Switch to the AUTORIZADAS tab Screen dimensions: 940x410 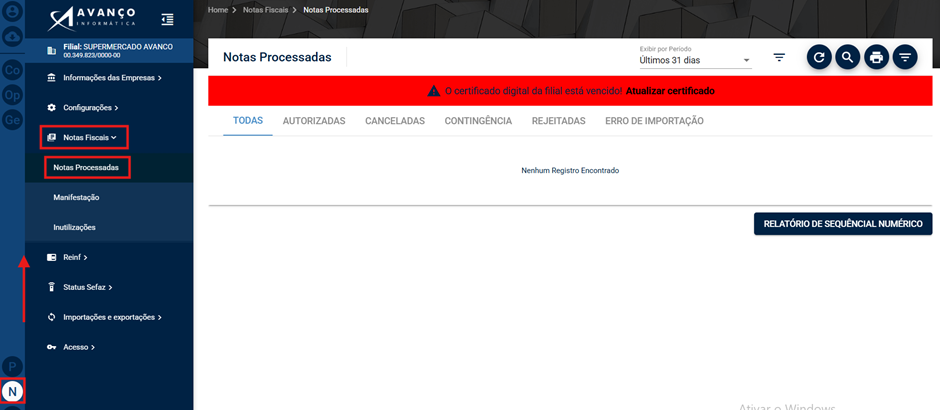click(x=314, y=121)
